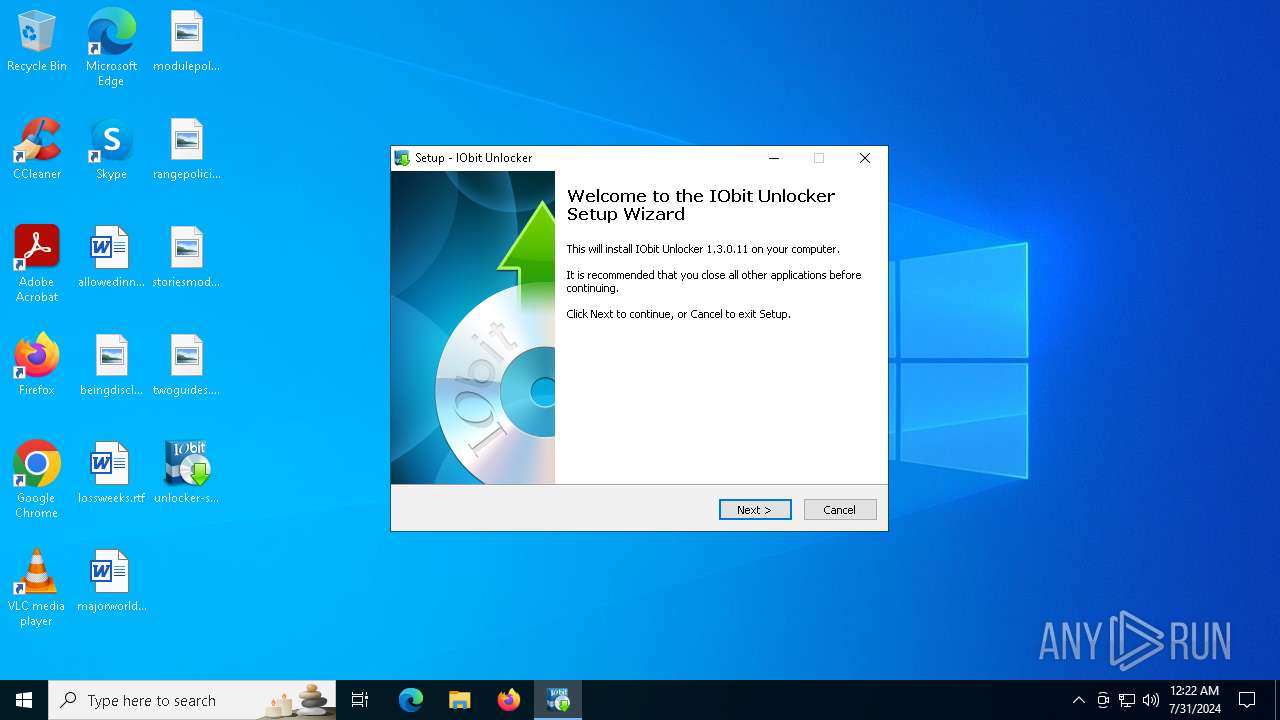1280x720 pixels.
Task: Open the Windows Start menu
Action: tap(24, 700)
